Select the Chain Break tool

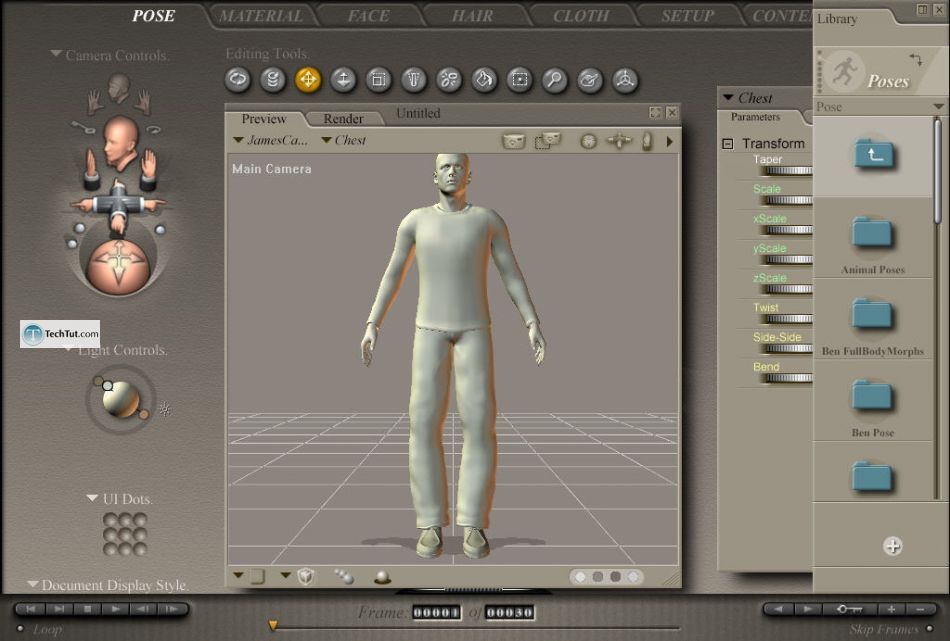click(449, 80)
